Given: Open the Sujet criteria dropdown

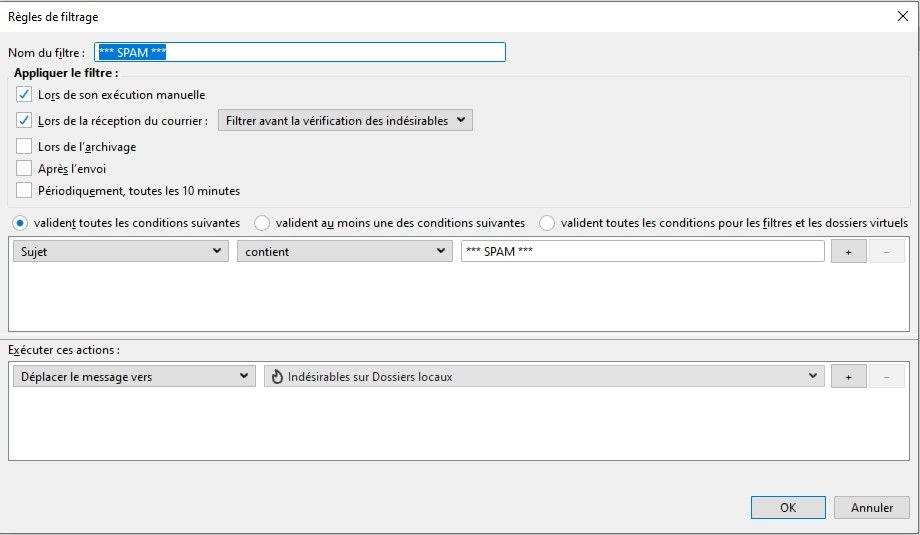Looking at the screenshot, I should pos(121,251).
